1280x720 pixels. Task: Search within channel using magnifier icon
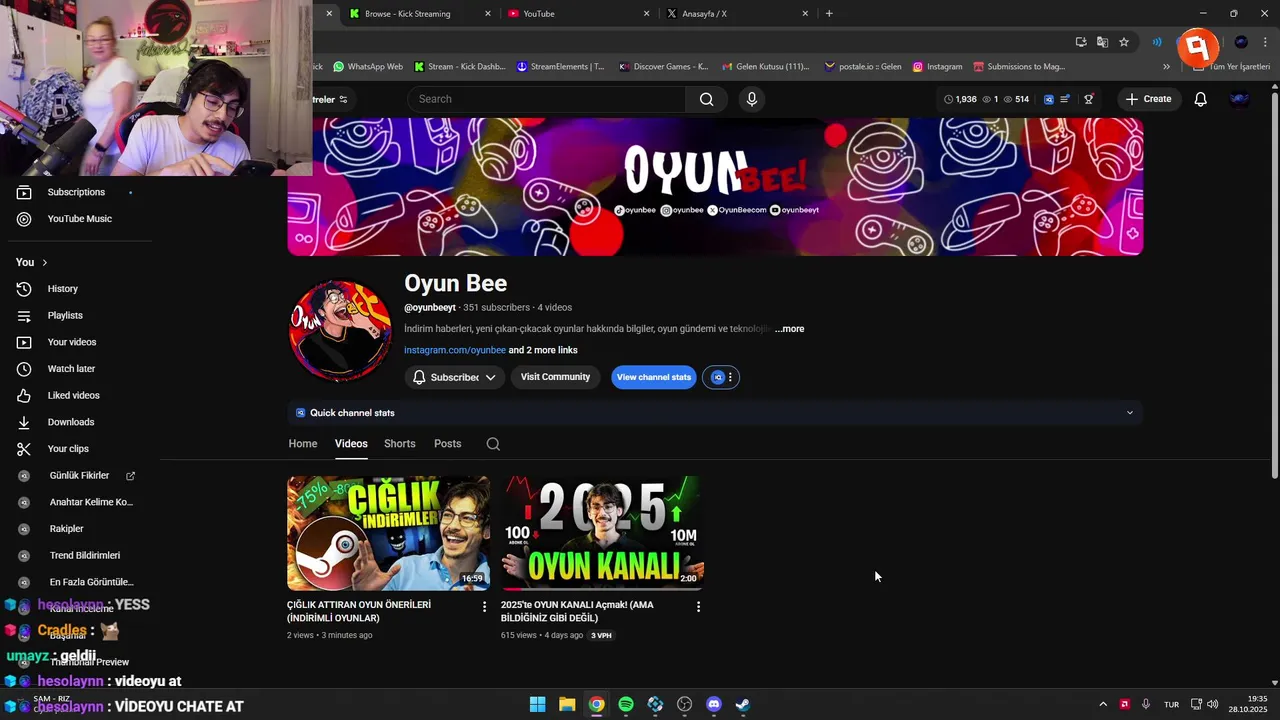pos(493,444)
